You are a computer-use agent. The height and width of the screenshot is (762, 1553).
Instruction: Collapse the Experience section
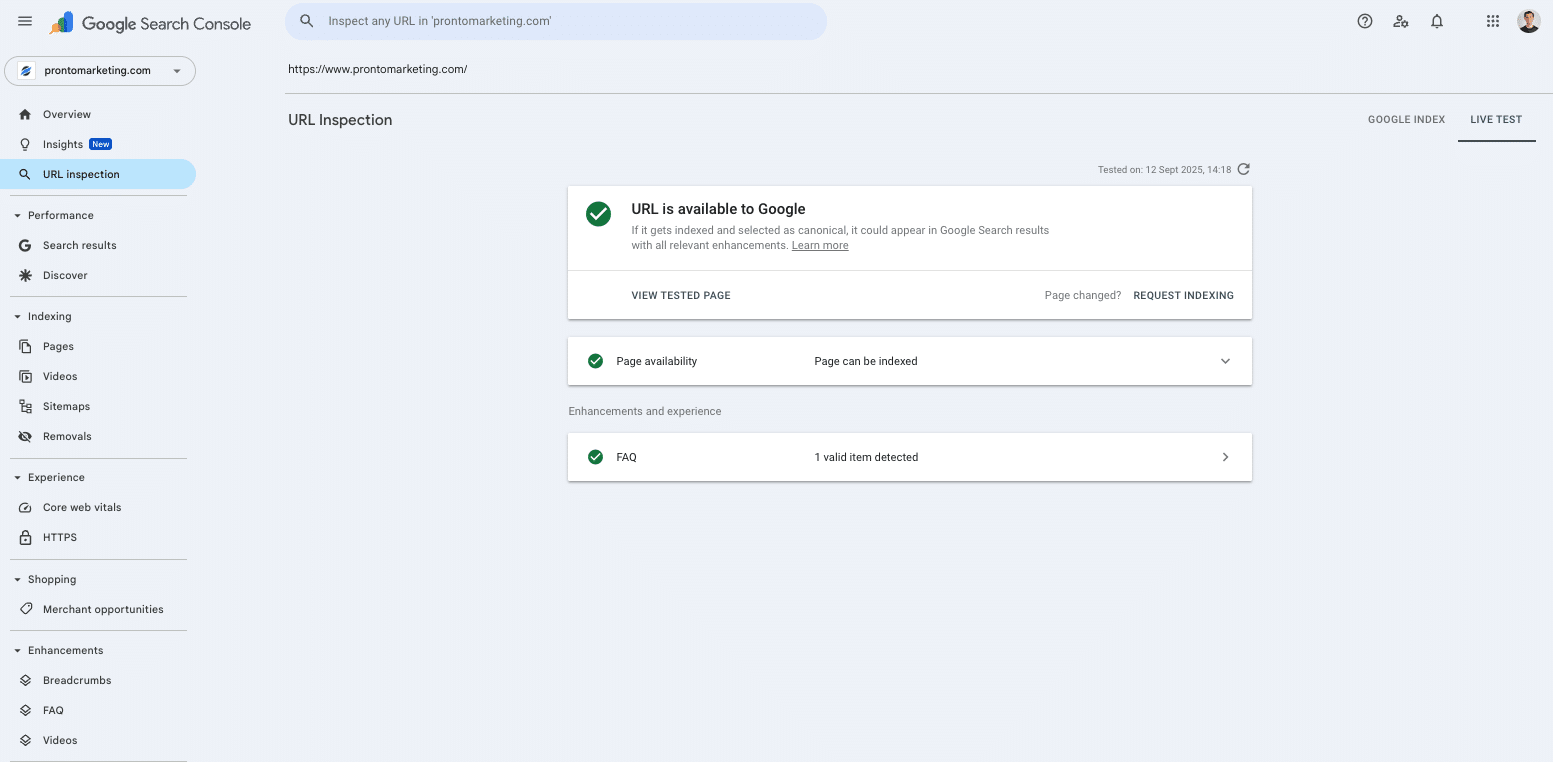pos(17,477)
